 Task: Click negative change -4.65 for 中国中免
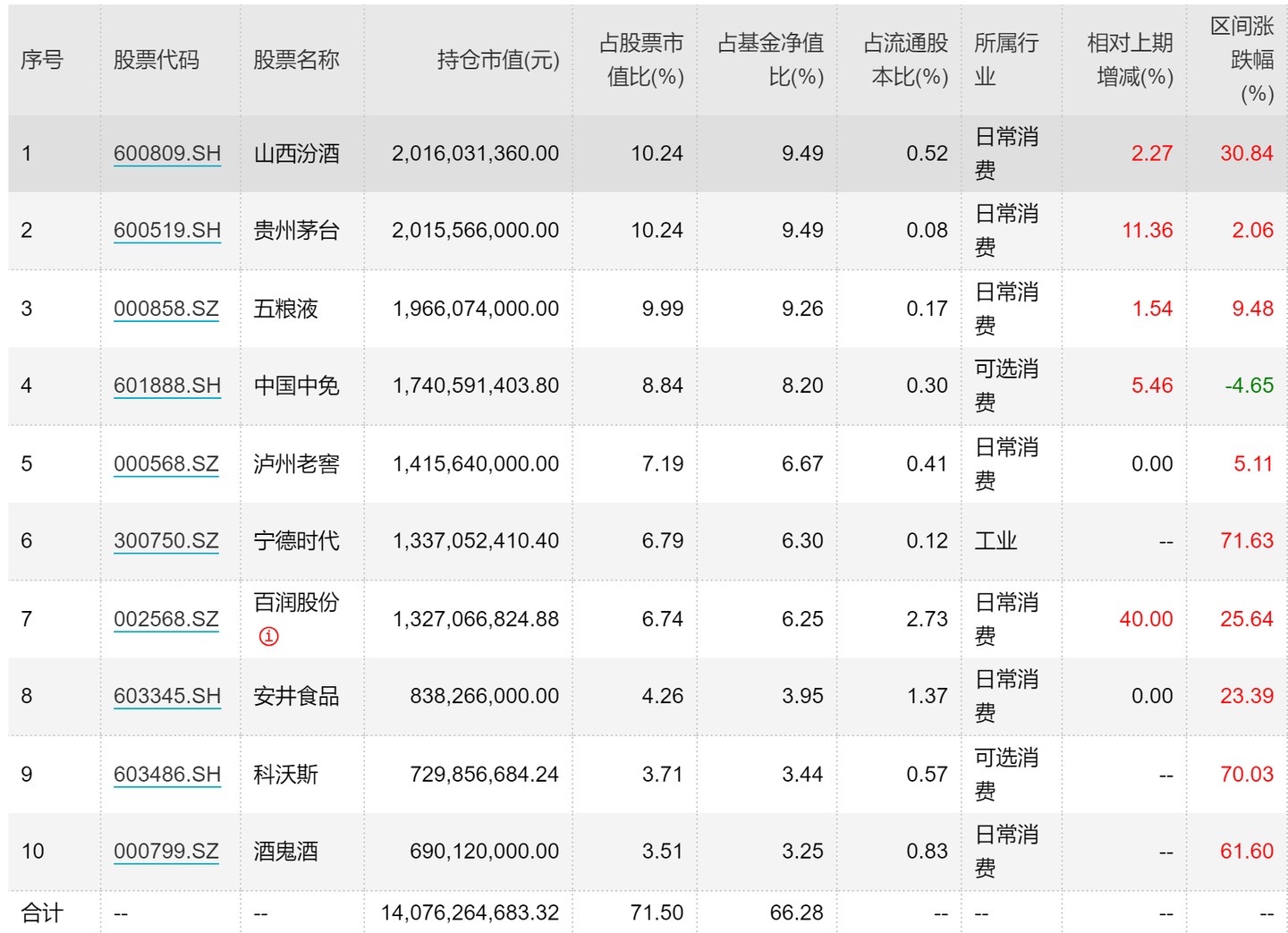click(x=1250, y=386)
